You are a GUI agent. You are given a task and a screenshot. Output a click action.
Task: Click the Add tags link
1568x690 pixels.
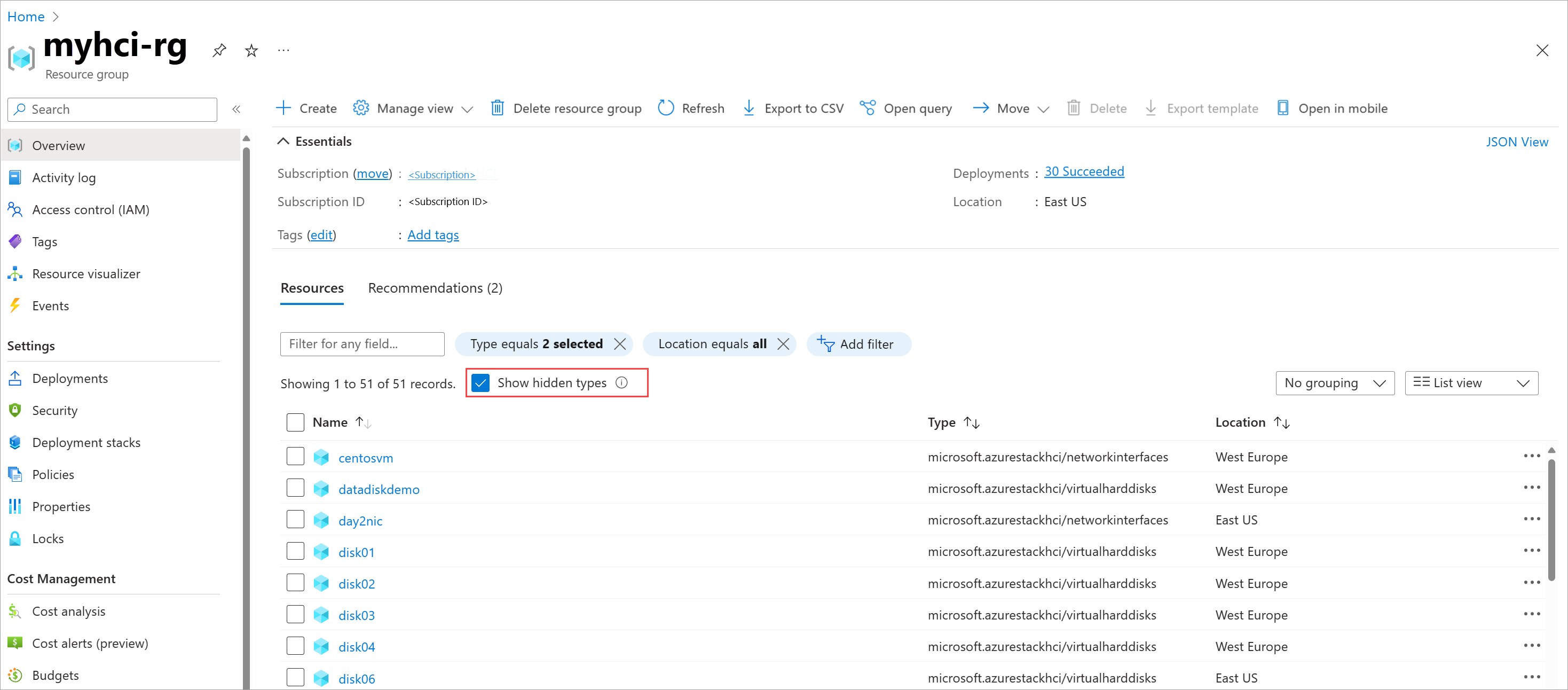coord(433,235)
